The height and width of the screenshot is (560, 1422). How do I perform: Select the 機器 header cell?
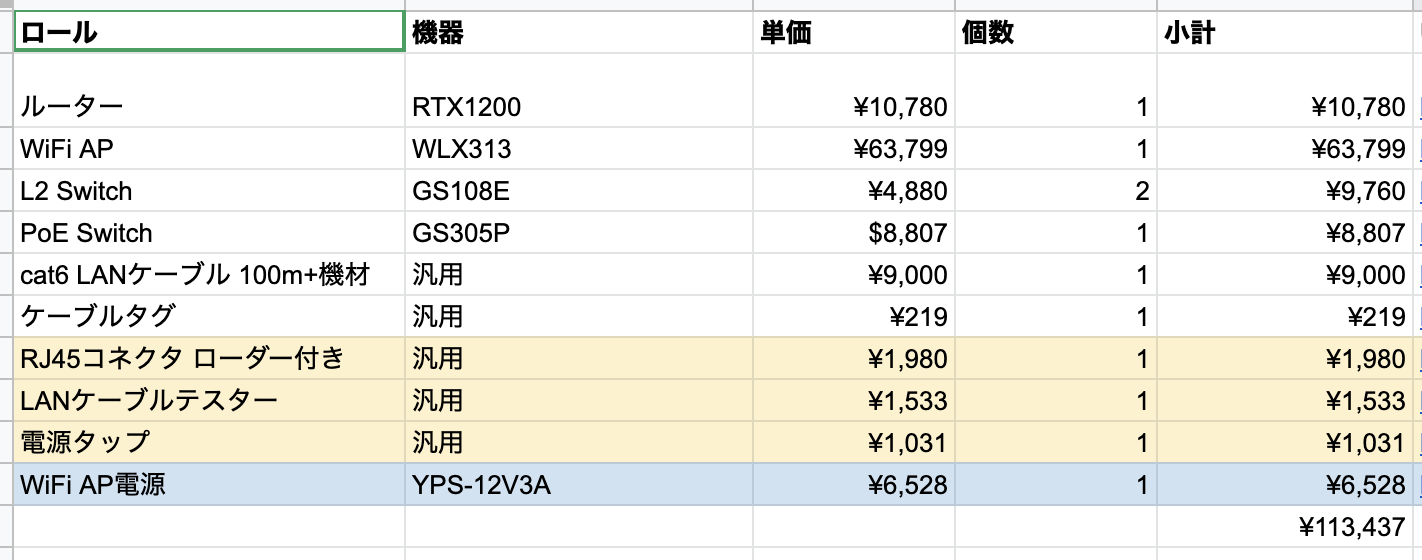click(580, 33)
